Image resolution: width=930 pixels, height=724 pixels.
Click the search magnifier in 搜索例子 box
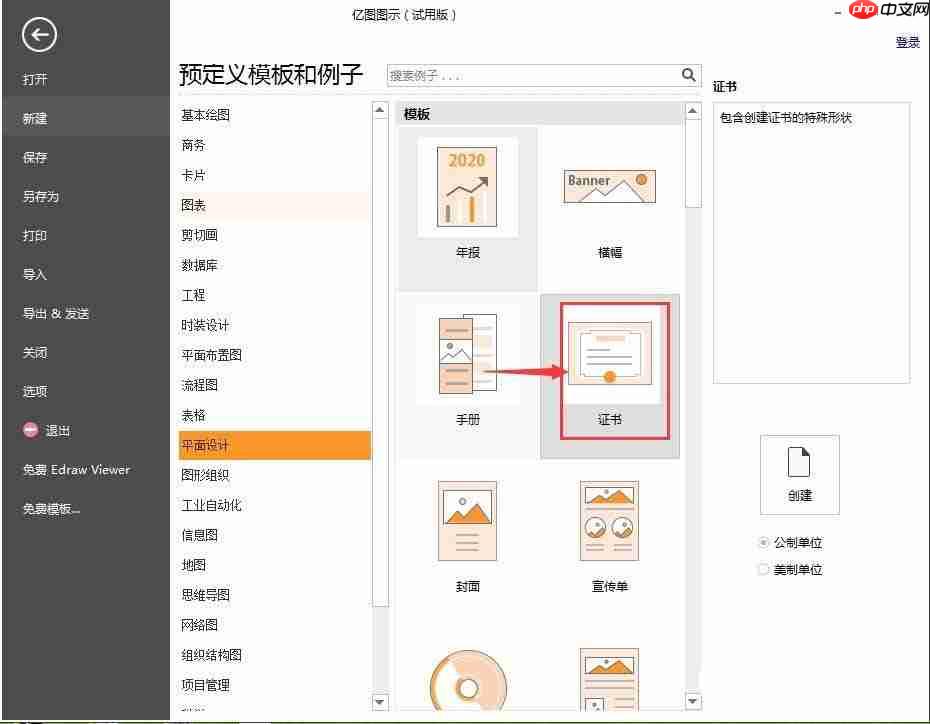click(x=688, y=75)
